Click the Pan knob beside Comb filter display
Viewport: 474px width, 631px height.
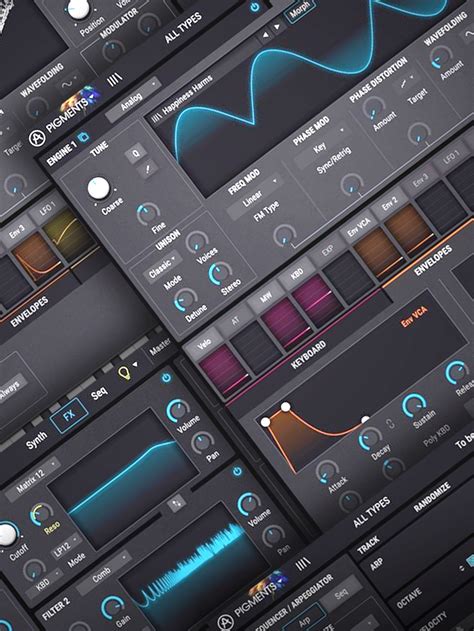pyautogui.click(x=274, y=536)
